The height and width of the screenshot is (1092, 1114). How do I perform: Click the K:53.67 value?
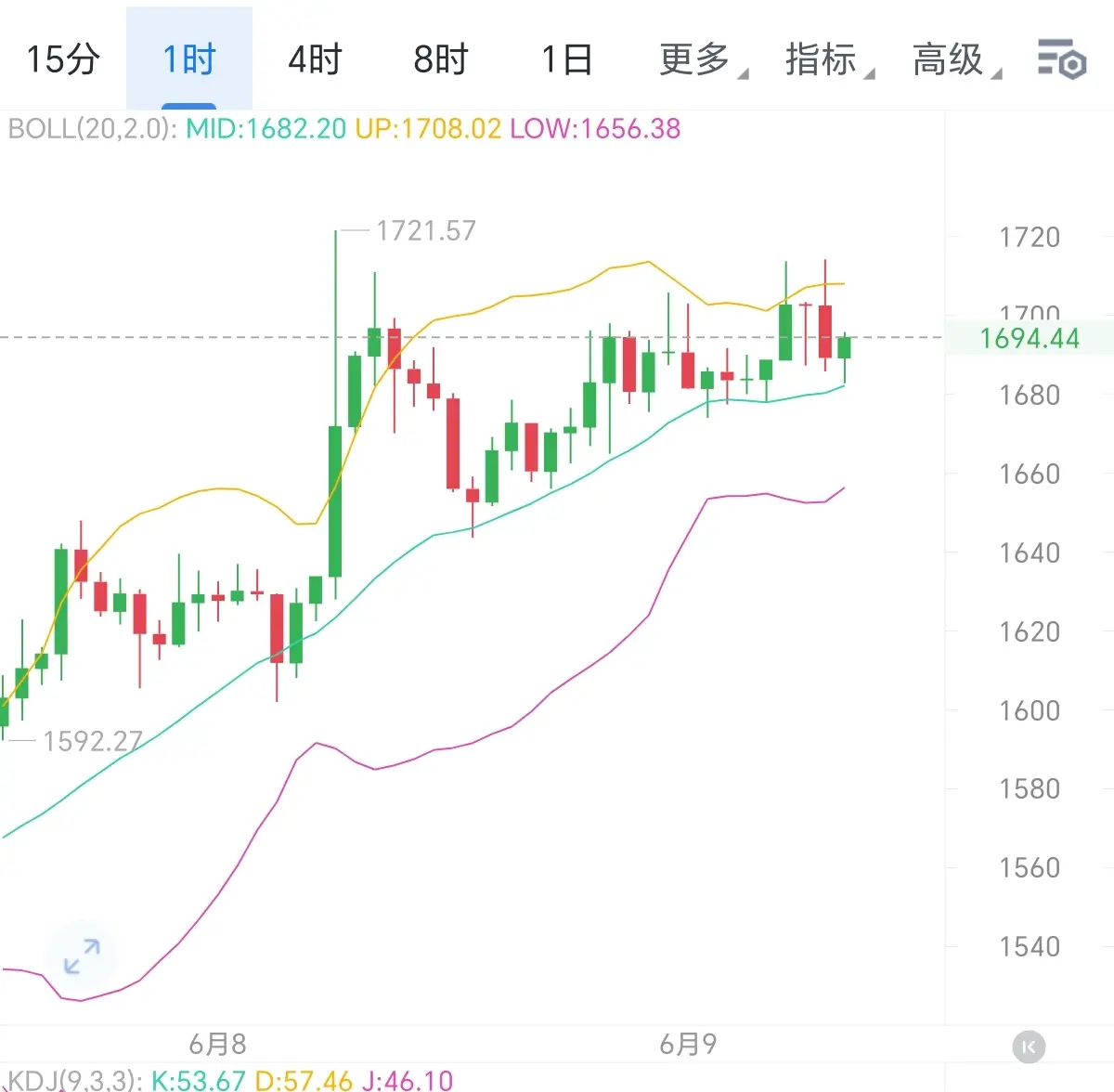[198, 1080]
